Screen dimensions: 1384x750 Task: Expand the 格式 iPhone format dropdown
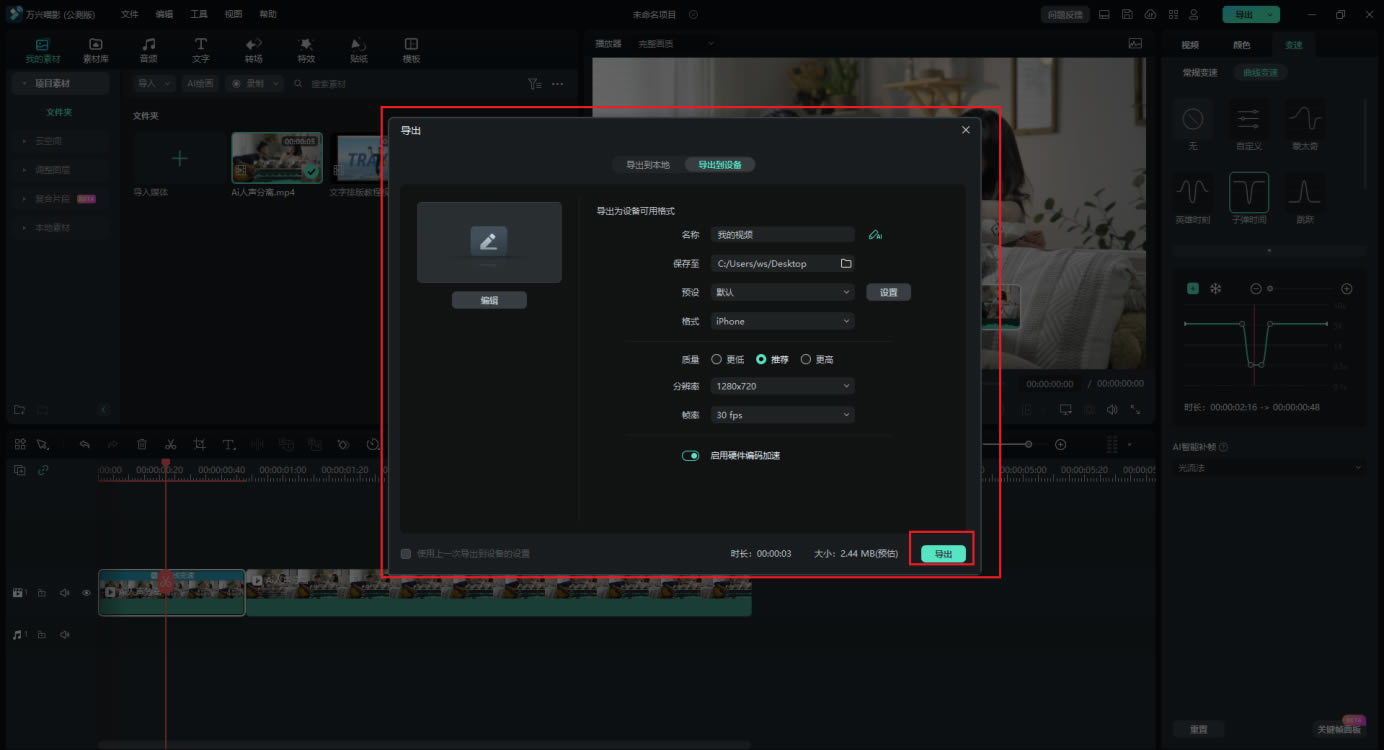click(x=782, y=322)
